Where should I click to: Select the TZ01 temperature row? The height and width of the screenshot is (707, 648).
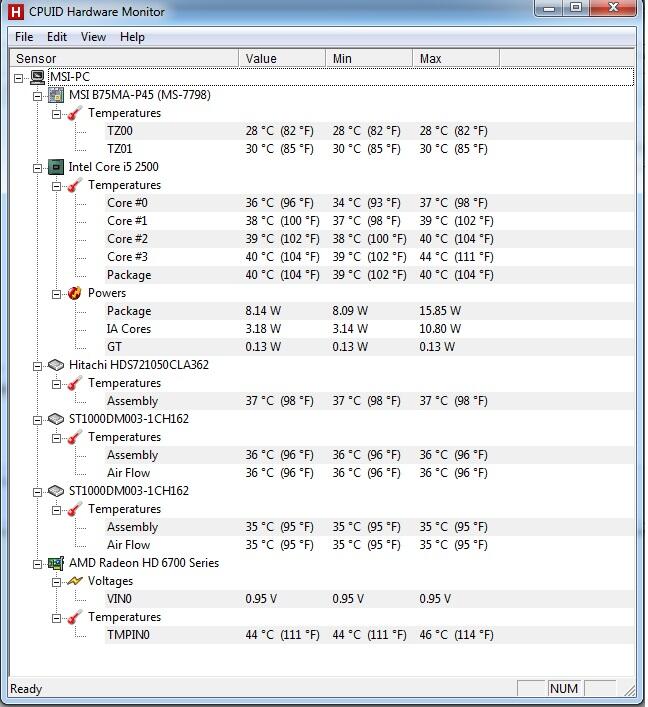tap(369, 149)
